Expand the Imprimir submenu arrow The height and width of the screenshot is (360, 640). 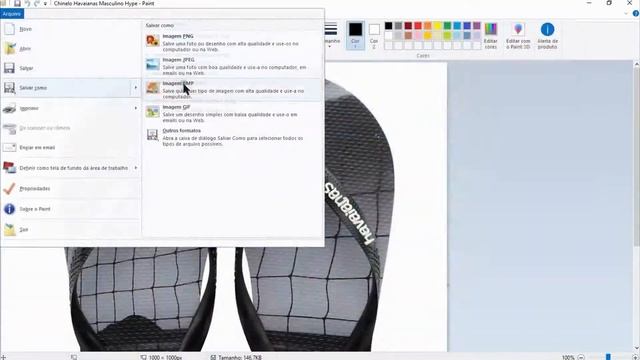pos(136,108)
